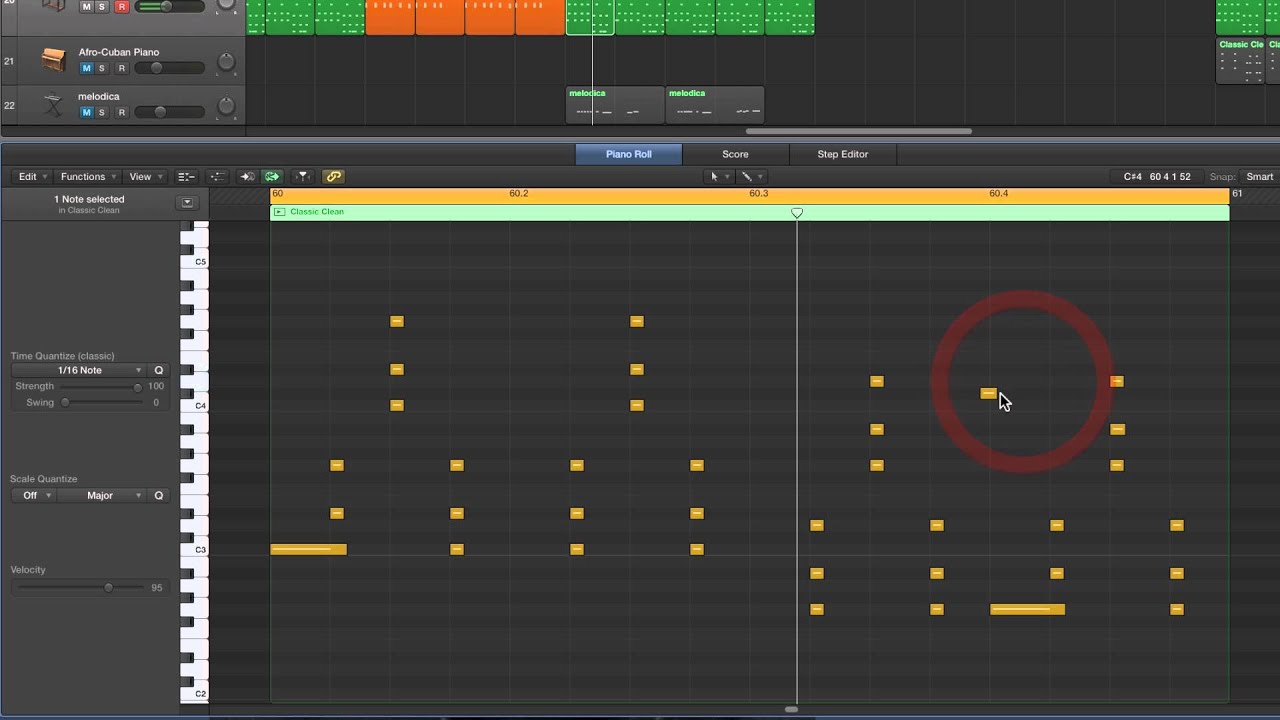
Task: Toggle record enable on the top track
Action: (121, 6)
